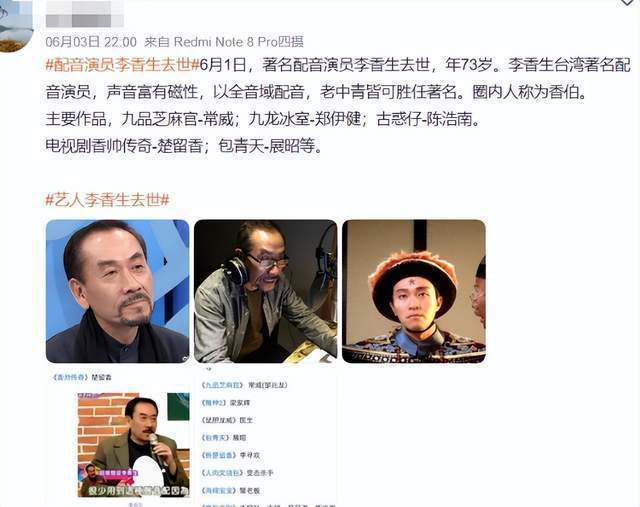
Task: Open the 《海绵宝宝》 list link
Action: click(x=220, y=490)
